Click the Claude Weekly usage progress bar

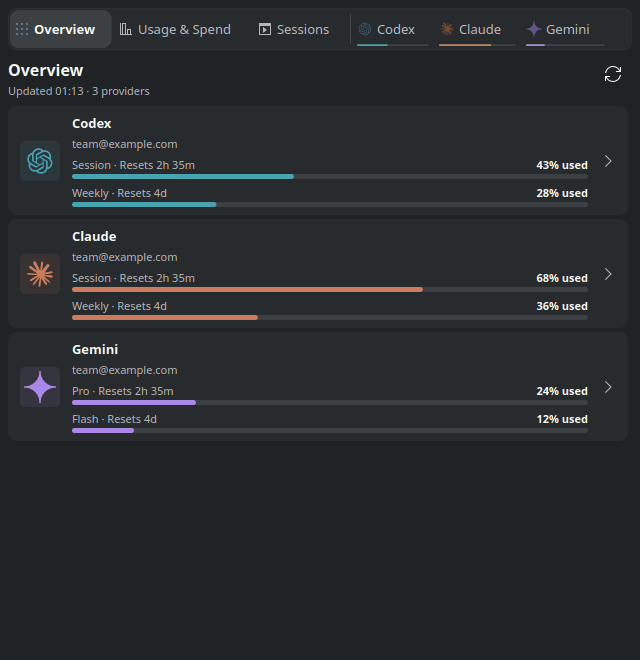(330, 318)
